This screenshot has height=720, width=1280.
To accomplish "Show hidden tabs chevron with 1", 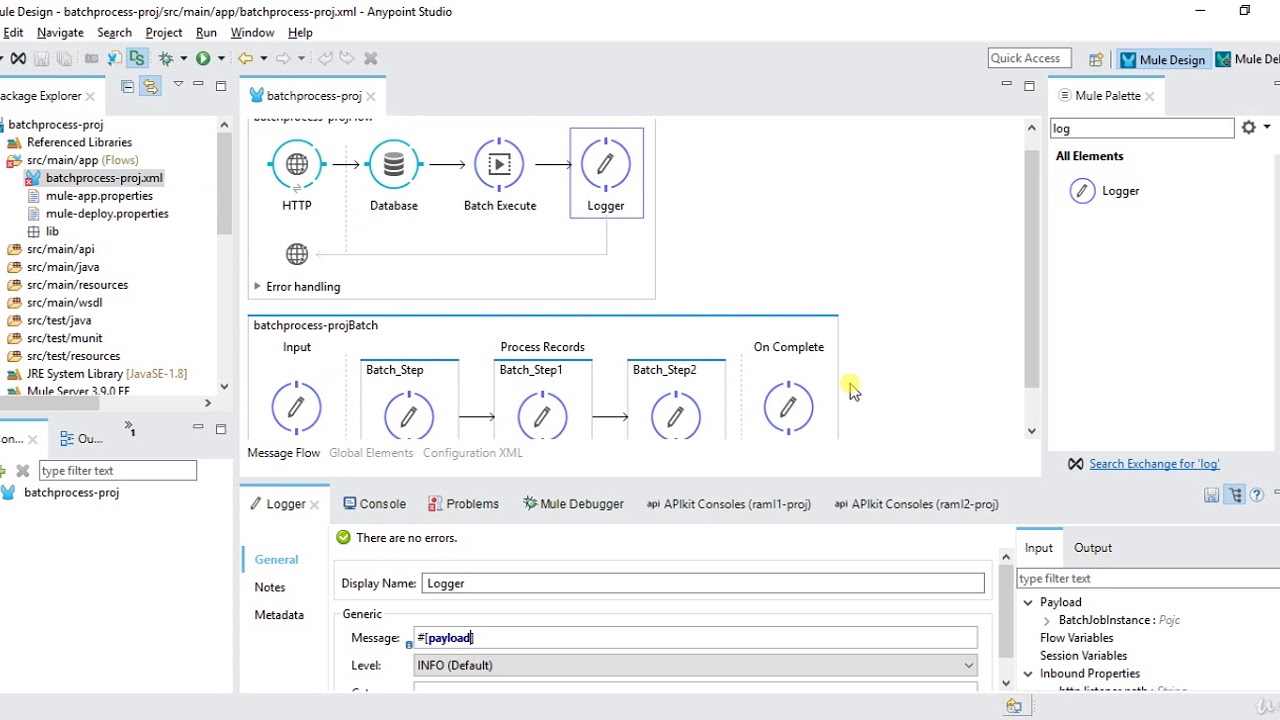I will 130,429.
